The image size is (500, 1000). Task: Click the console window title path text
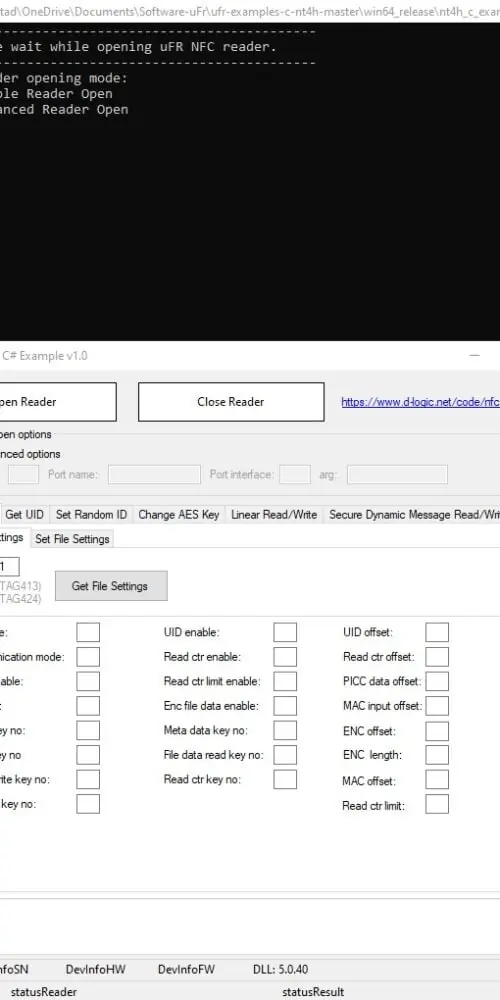pyautogui.click(x=250, y=11)
